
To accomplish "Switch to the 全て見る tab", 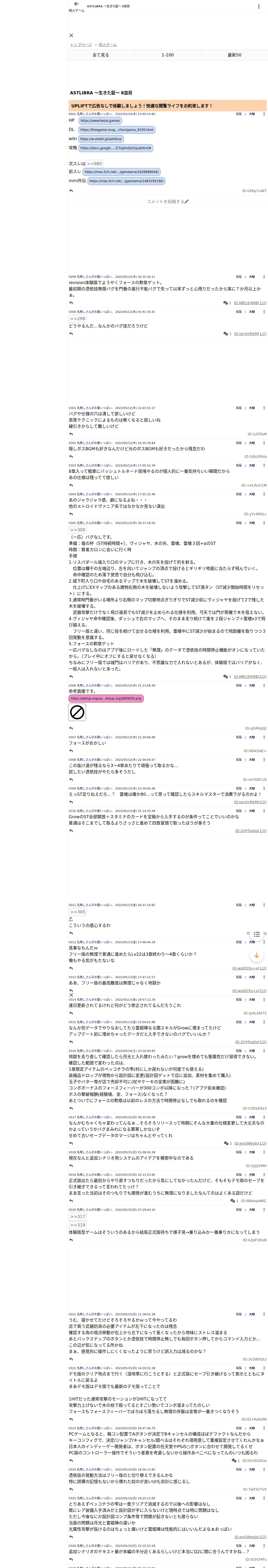I will tap(101, 55).
